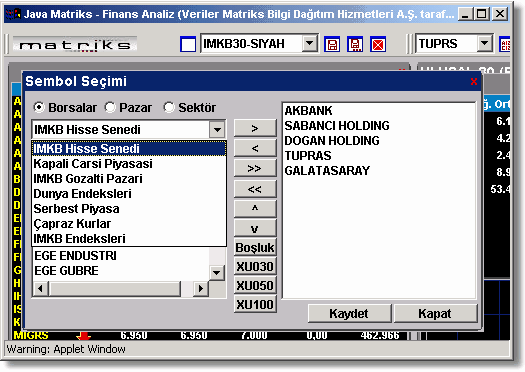Click horizontal scrollbar right arrow
Image resolution: width=525 pixels, height=372 pixels.
click(201, 288)
